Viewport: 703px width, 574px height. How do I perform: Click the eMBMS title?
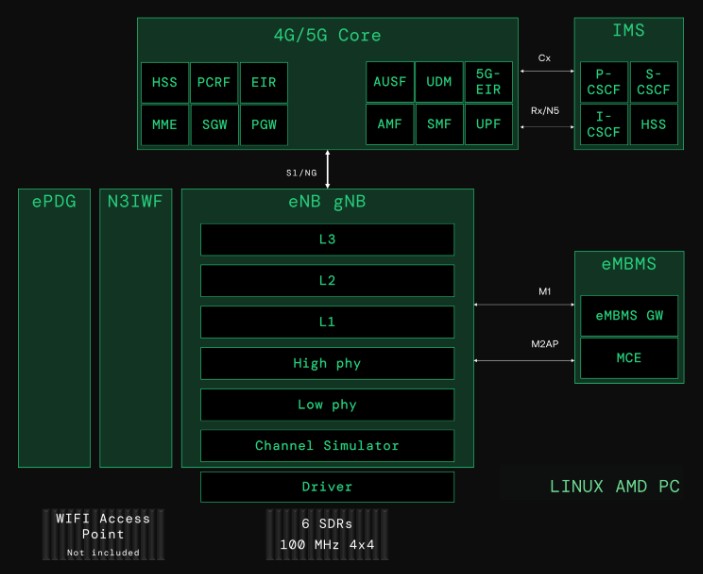[x=629, y=264]
